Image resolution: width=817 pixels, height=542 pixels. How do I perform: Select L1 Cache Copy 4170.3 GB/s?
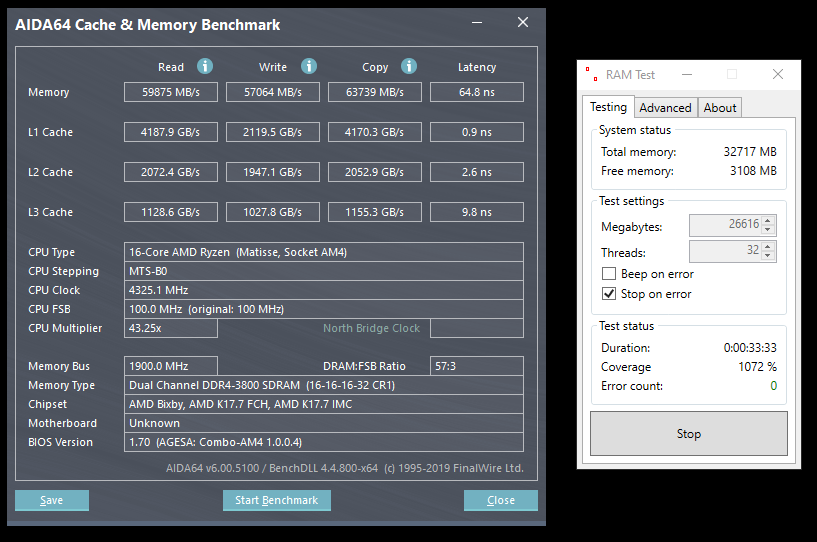click(x=375, y=132)
